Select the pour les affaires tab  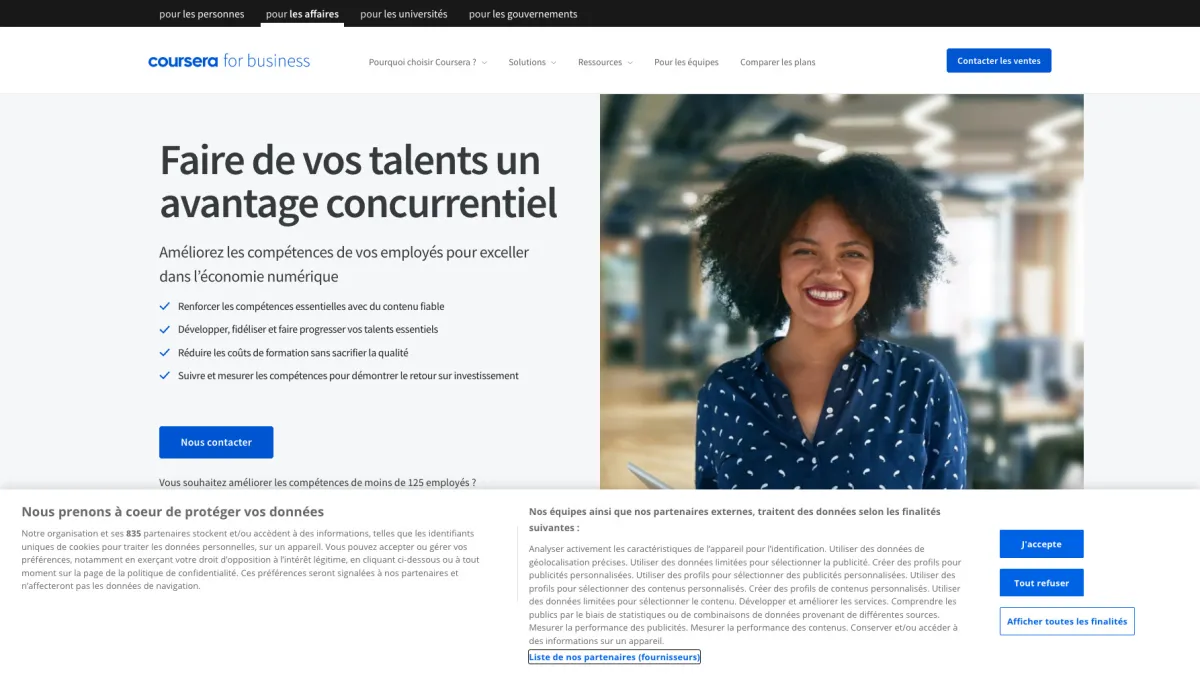(302, 14)
